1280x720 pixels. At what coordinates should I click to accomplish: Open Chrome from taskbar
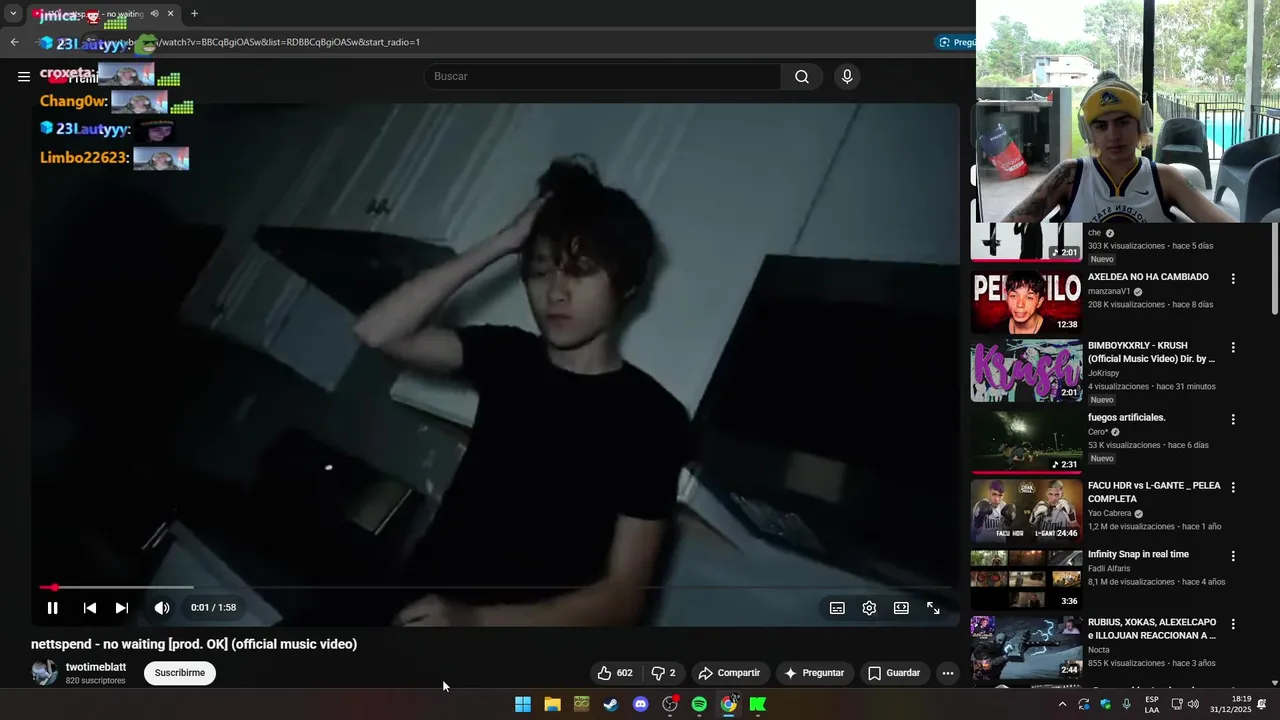729,704
